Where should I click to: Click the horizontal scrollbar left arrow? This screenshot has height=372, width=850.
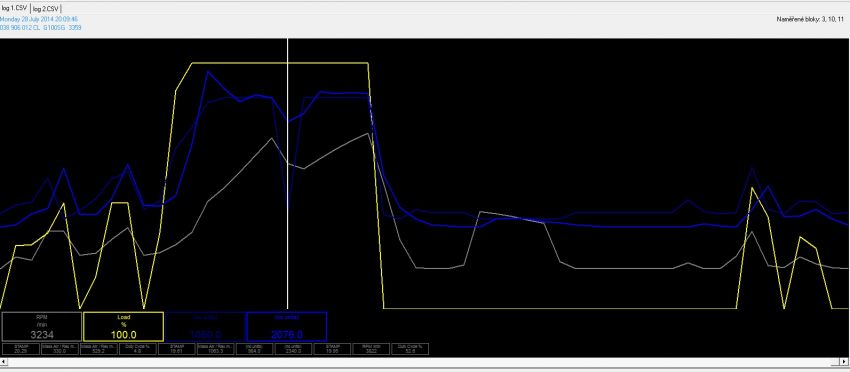click(4, 362)
